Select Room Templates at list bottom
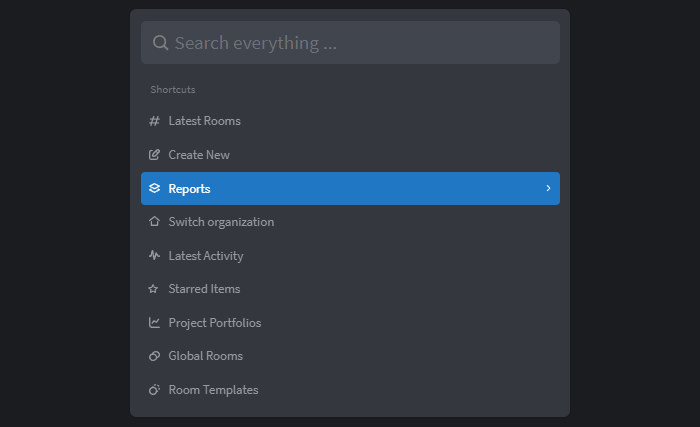This screenshot has height=427, width=700. click(x=350, y=390)
